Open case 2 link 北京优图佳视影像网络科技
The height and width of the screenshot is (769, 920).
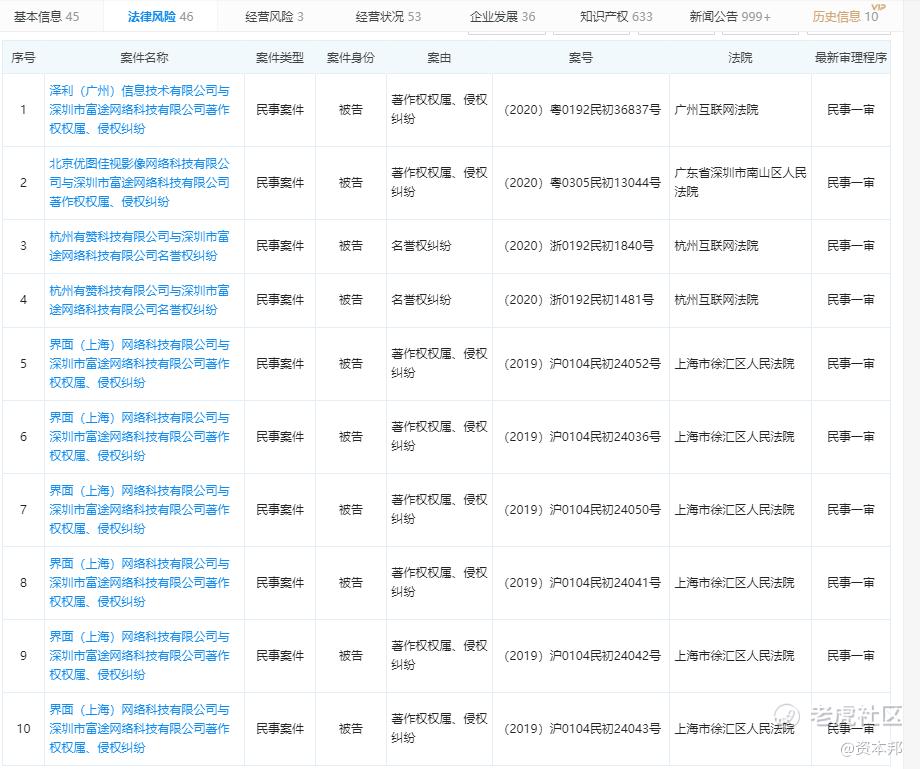point(139,182)
